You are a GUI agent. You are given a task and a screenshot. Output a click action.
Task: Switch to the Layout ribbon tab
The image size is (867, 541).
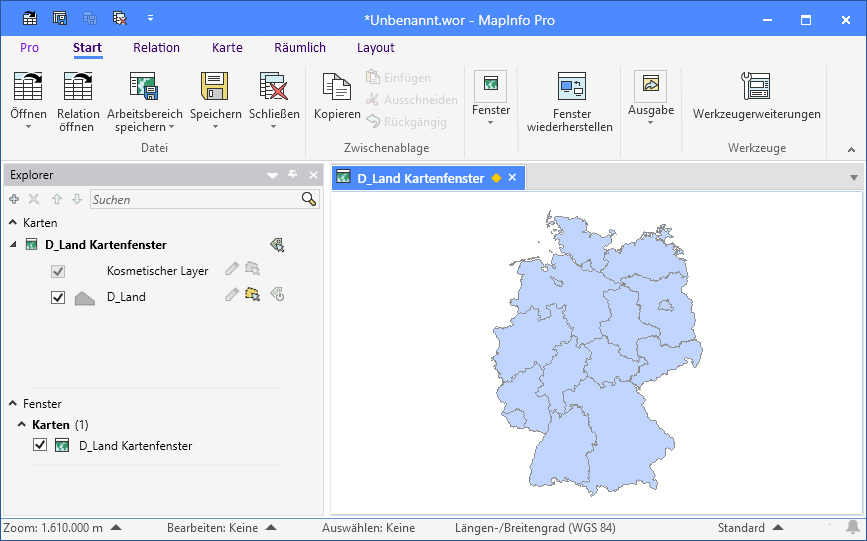pos(375,48)
